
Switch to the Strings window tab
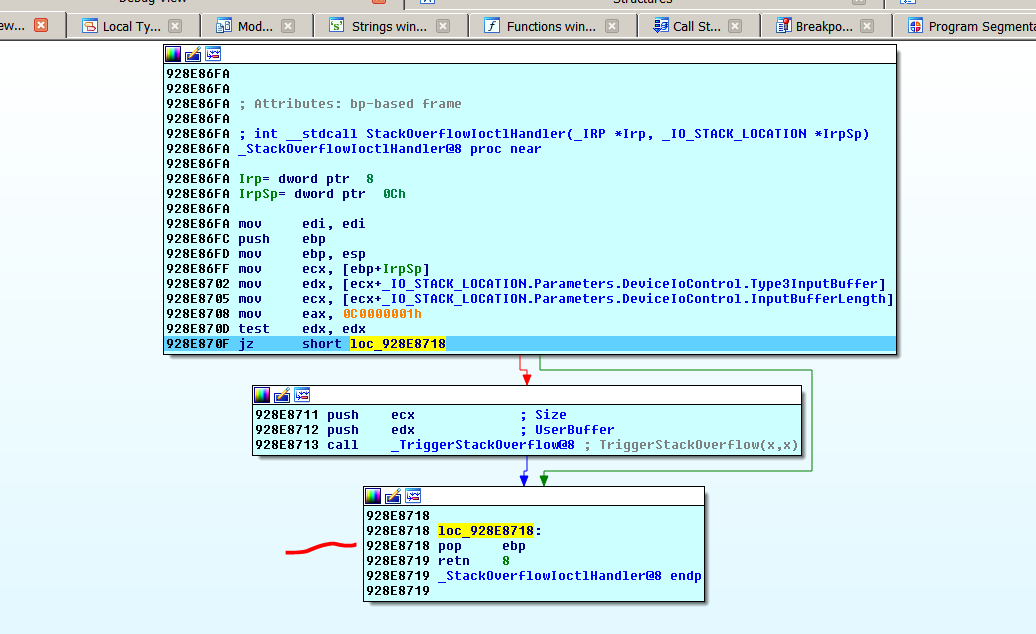388,27
